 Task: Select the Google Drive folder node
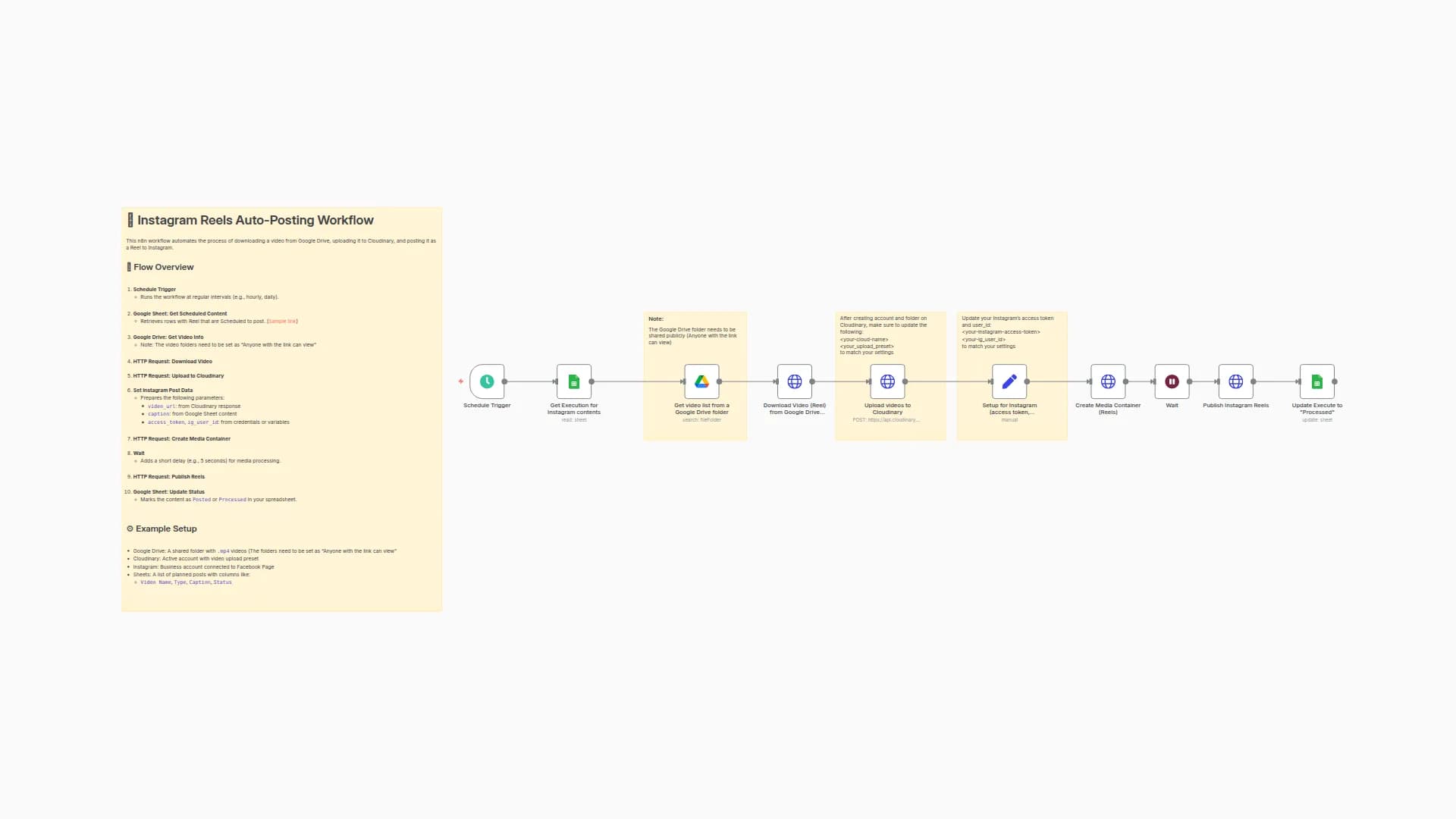point(701,381)
